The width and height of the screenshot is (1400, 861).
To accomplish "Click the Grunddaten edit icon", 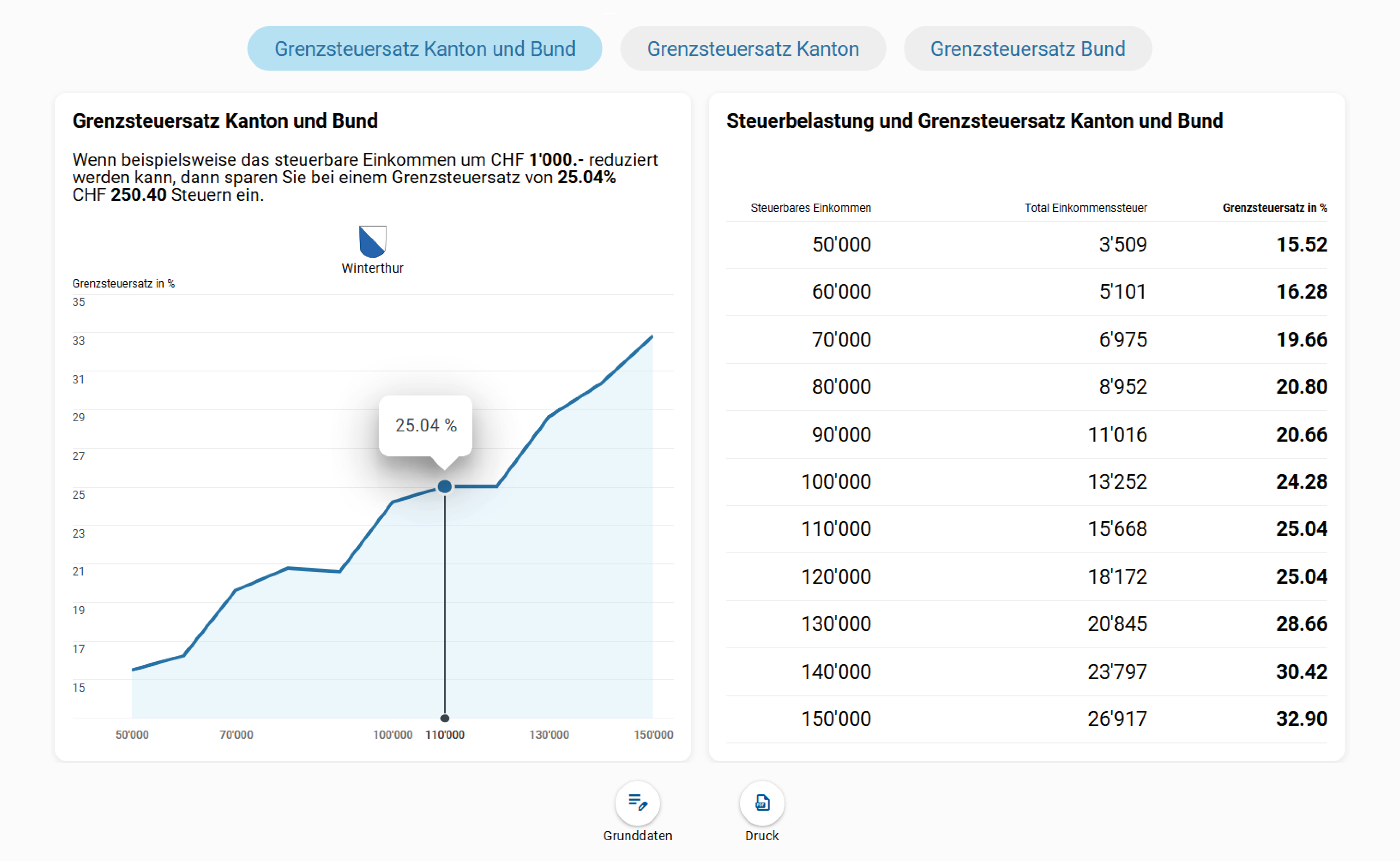I will point(637,802).
